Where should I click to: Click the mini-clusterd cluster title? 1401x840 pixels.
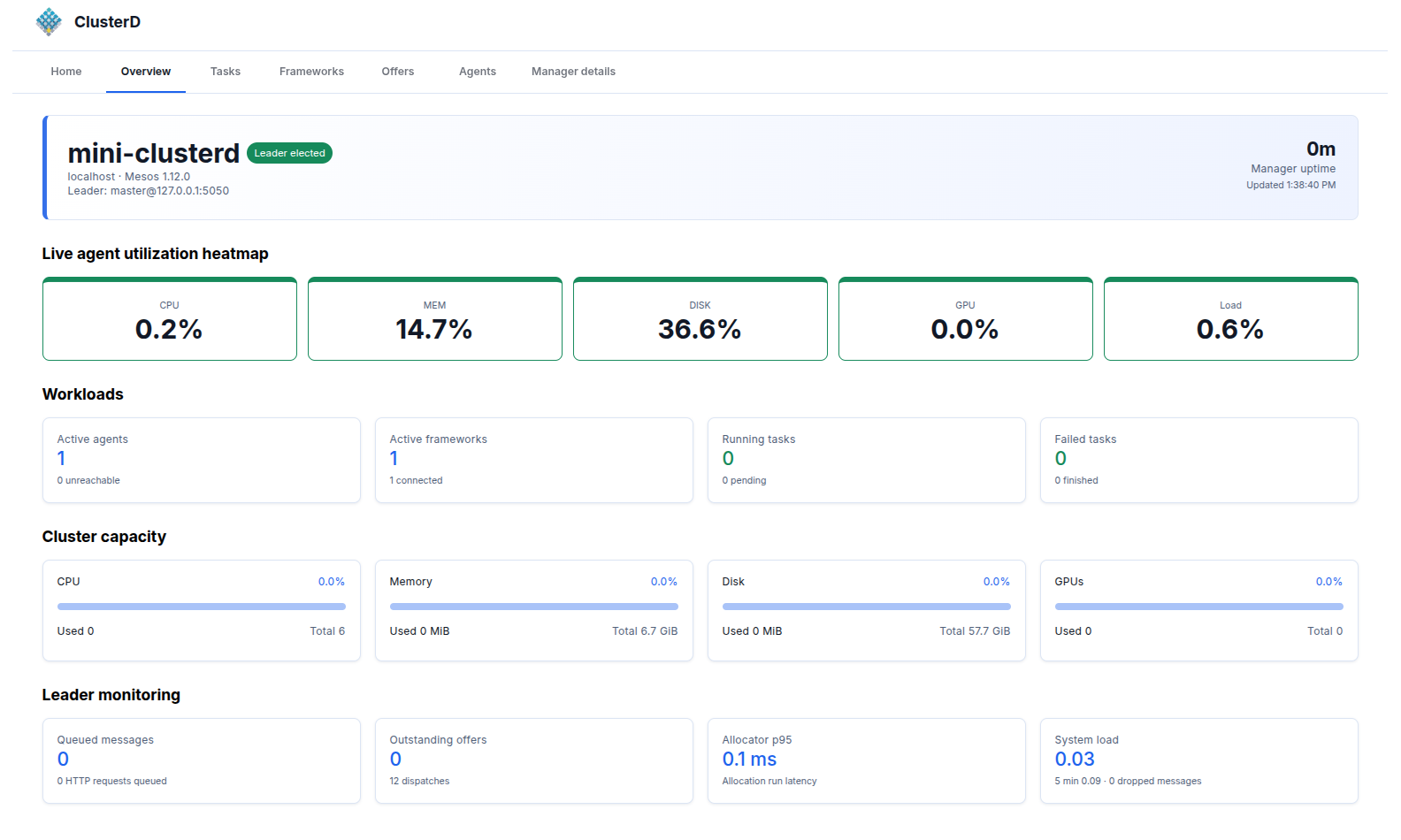[154, 153]
